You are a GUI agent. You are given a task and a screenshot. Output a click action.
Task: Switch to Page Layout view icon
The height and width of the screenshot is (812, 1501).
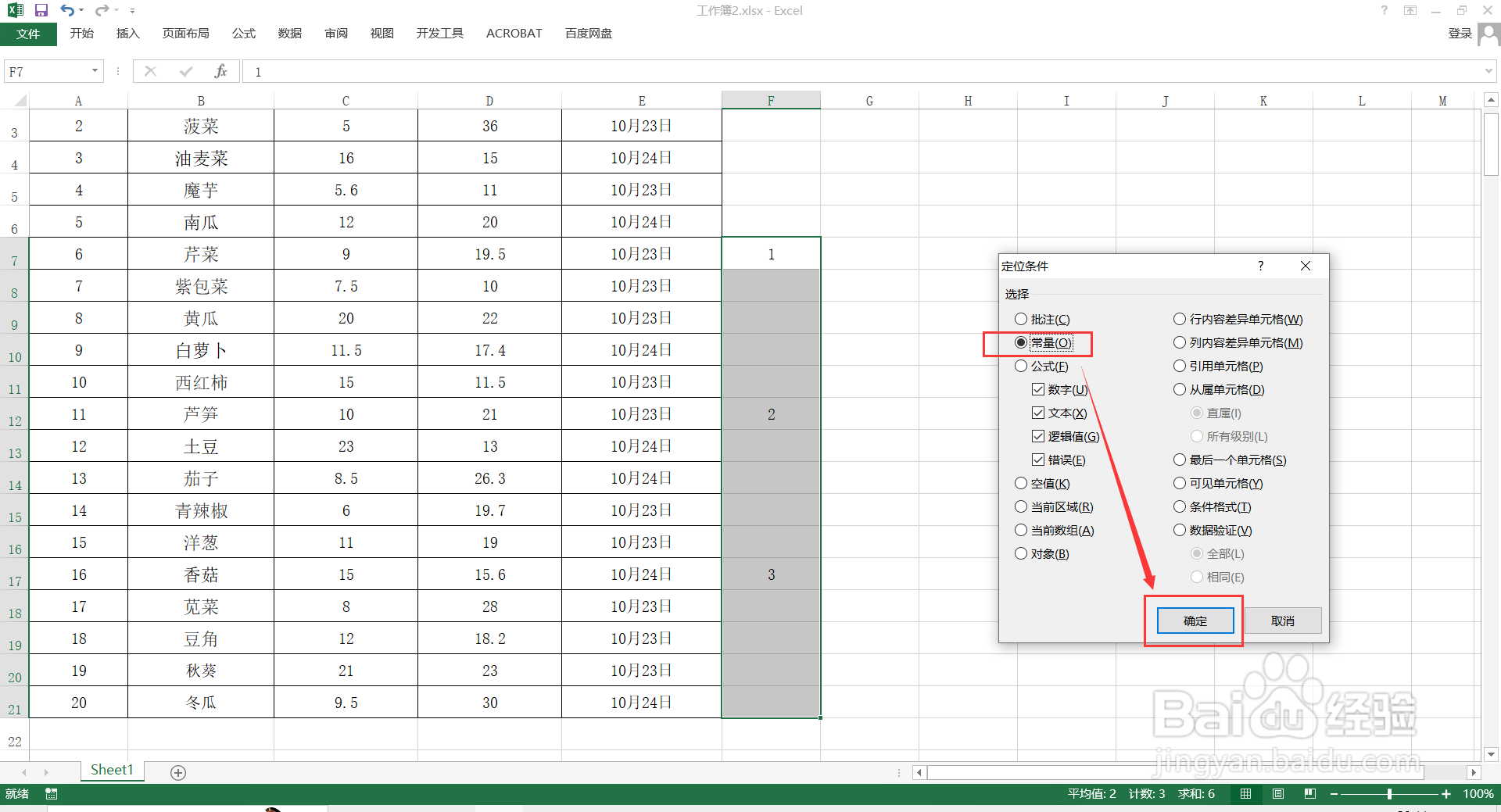point(1278,794)
